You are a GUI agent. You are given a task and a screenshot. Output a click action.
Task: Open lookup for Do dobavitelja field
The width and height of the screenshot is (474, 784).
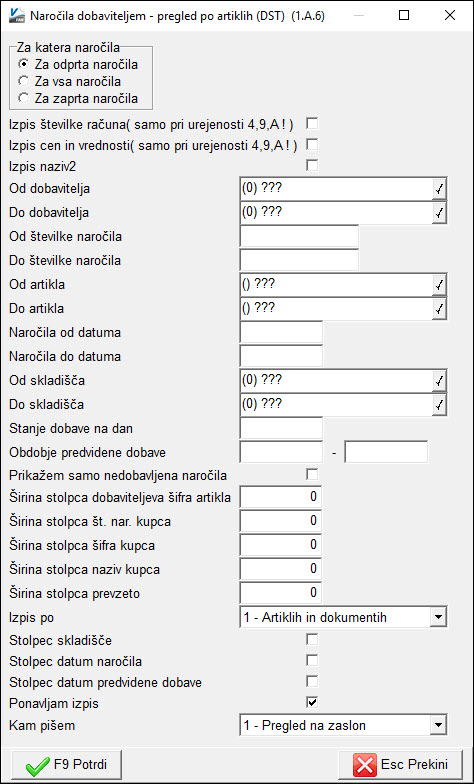(440, 213)
